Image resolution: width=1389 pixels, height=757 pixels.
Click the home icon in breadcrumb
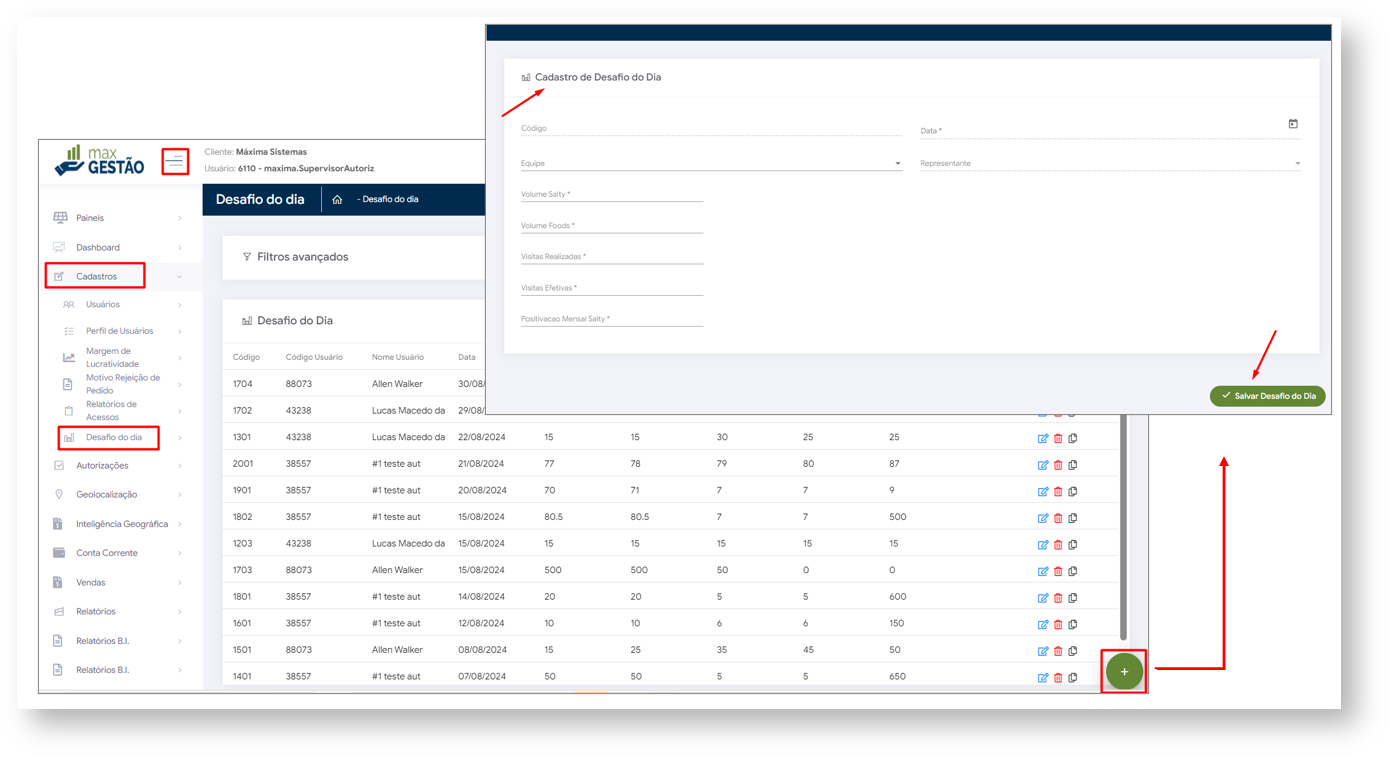pos(337,200)
